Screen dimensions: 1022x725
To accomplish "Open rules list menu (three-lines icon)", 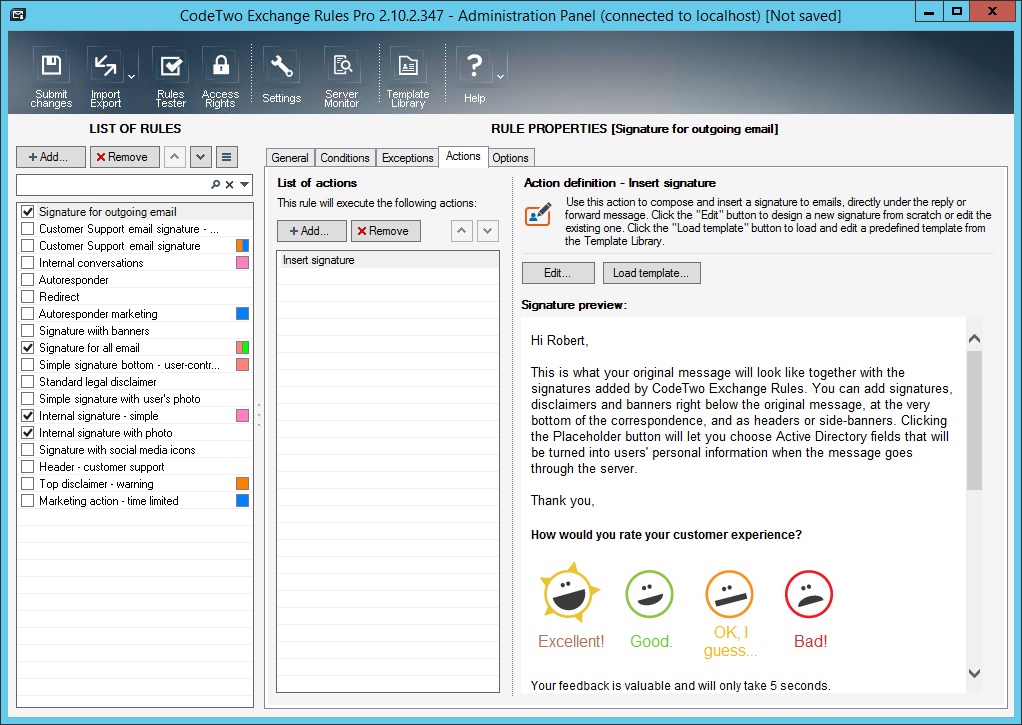I will point(226,156).
